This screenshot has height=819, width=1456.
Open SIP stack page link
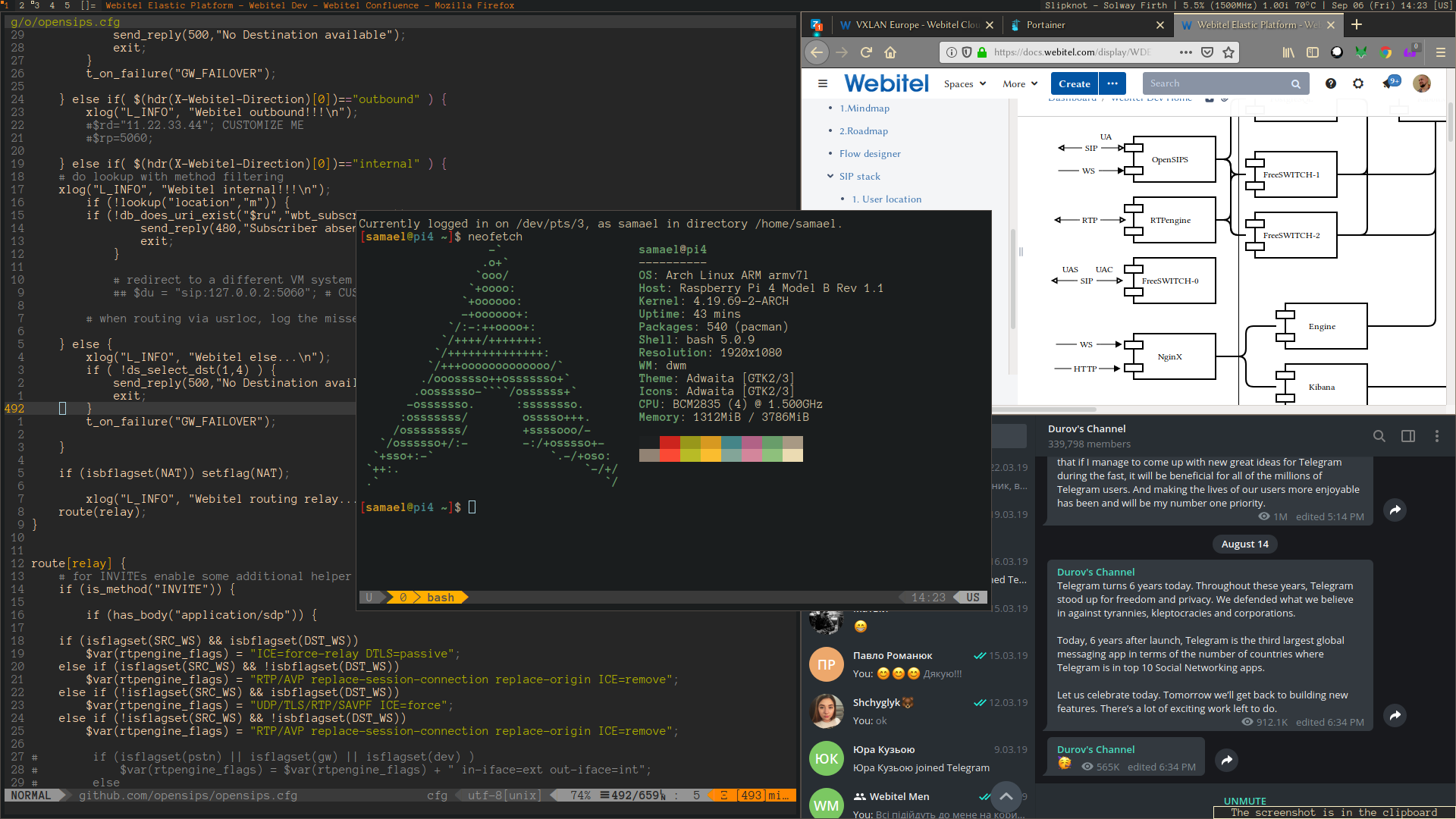pos(860,177)
